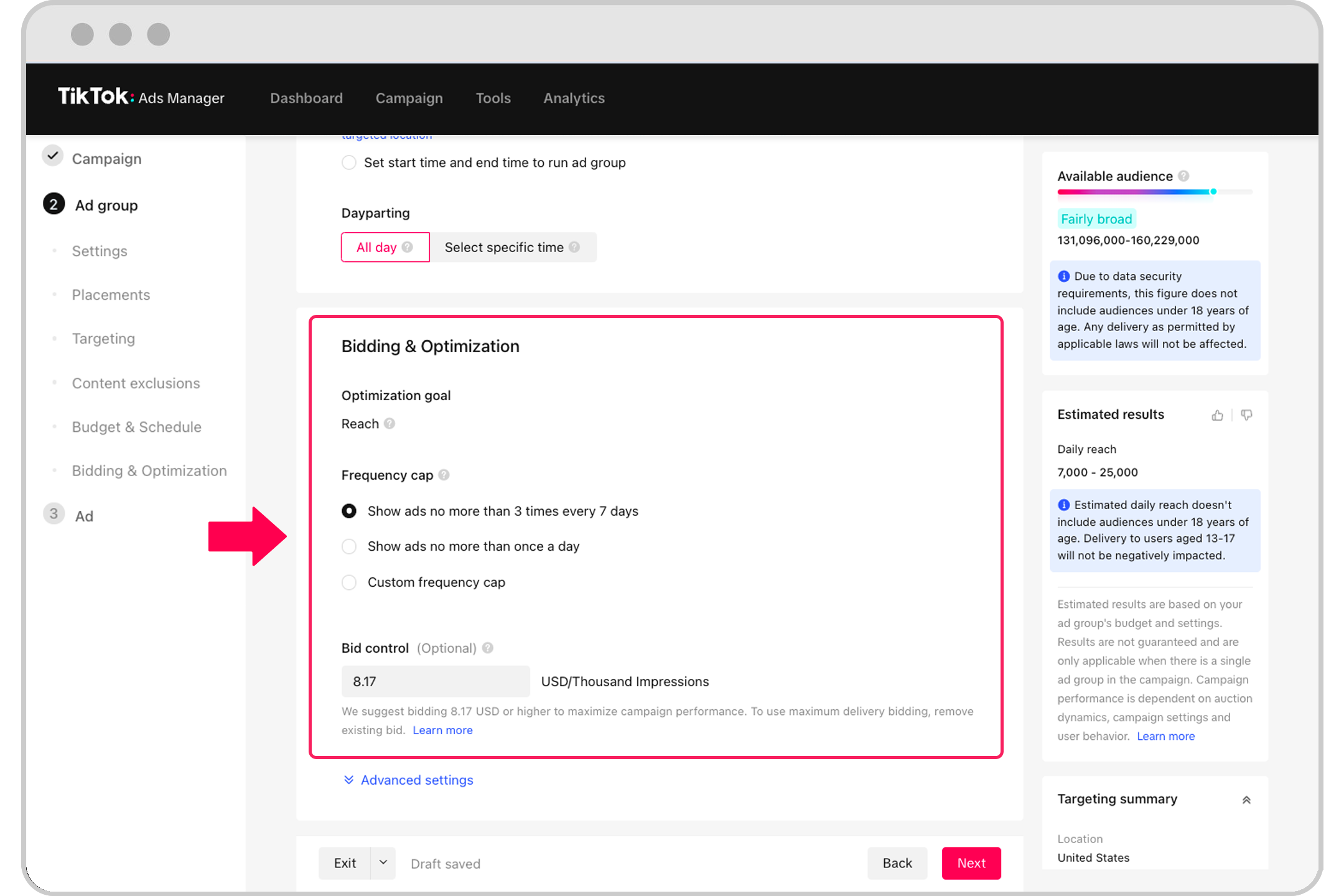
Task: Click the Next button
Action: coord(971,863)
